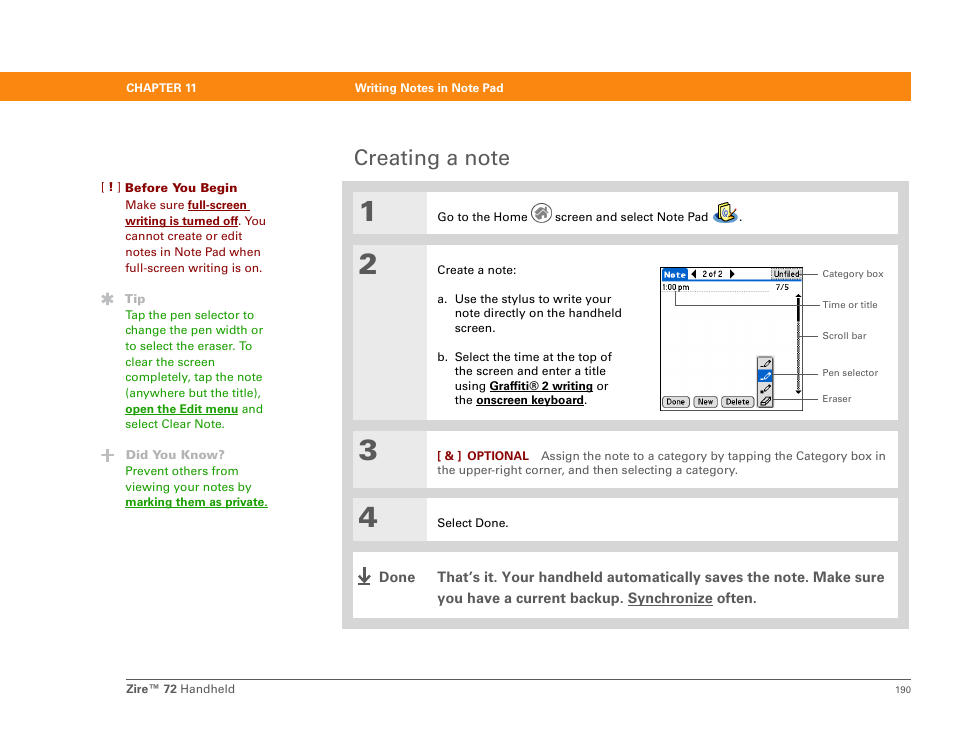954x738 pixels.
Task: Click the OPTIONAL label in step 3
Action: pyautogui.click(x=498, y=456)
